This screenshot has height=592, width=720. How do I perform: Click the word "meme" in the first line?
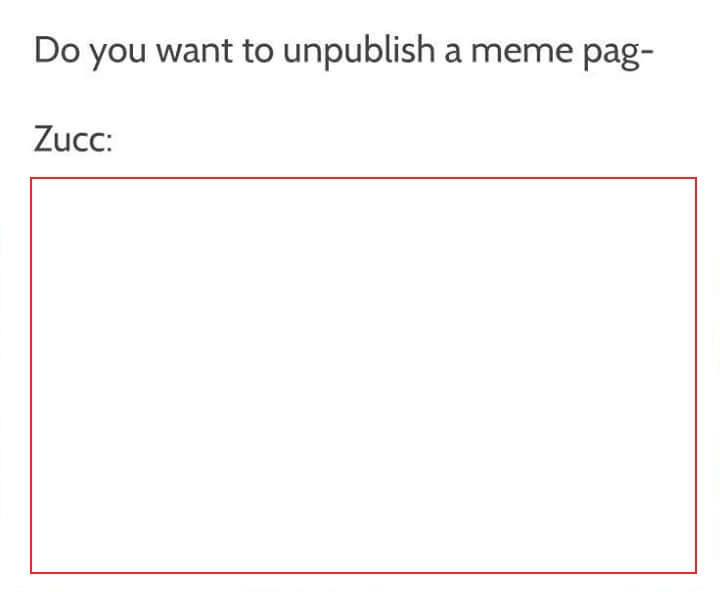point(522,51)
